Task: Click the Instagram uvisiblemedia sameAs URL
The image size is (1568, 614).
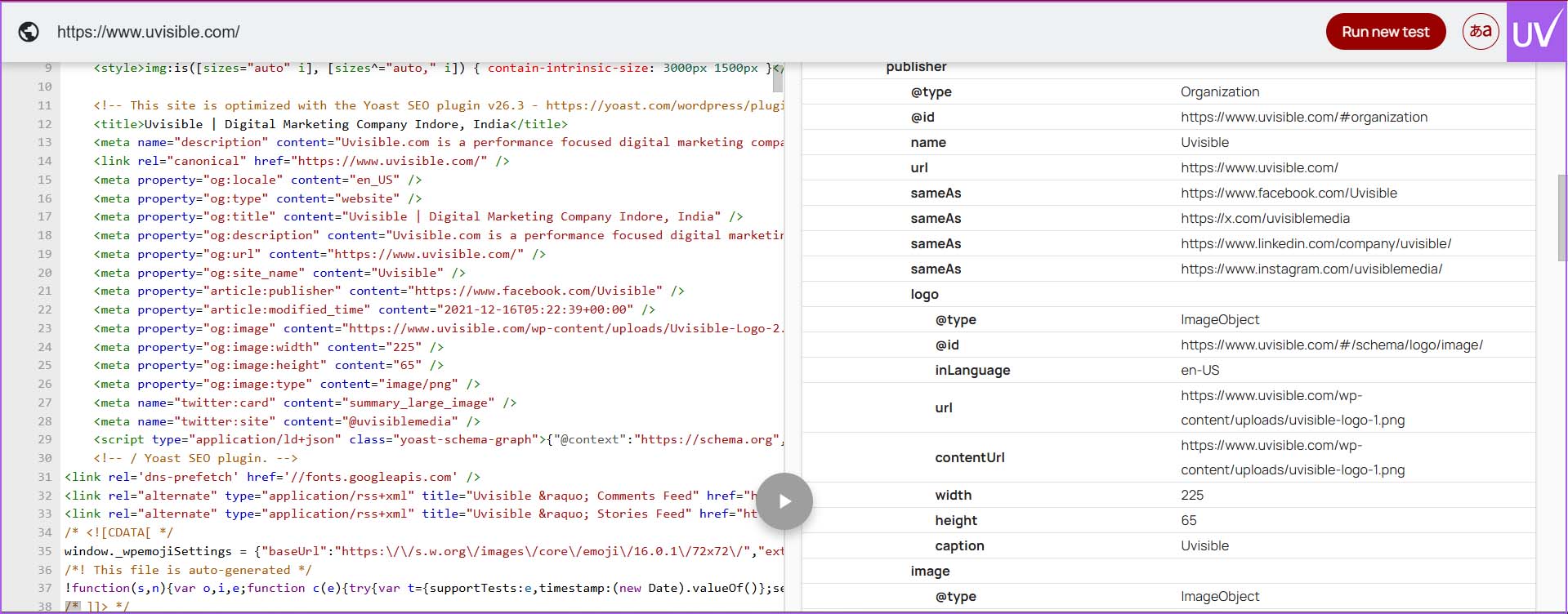Action: click(1311, 269)
